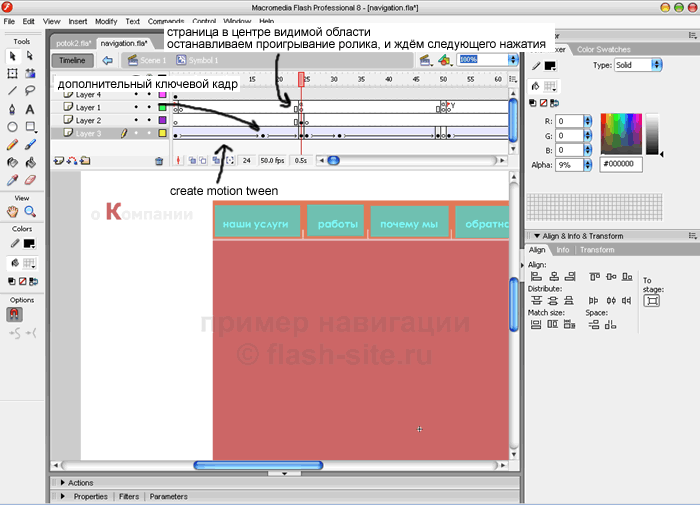The width and height of the screenshot is (700, 505).
Task: Select the black Selection arrow tool
Action: point(12,56)
